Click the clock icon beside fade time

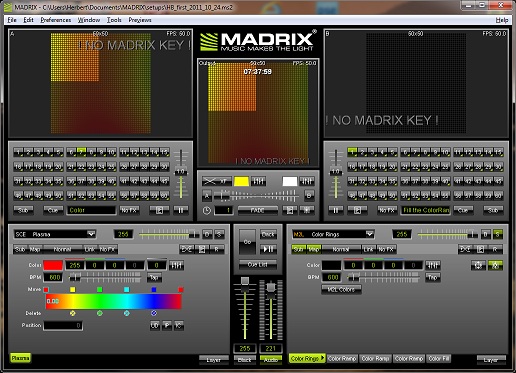click(x=207, y=211)
